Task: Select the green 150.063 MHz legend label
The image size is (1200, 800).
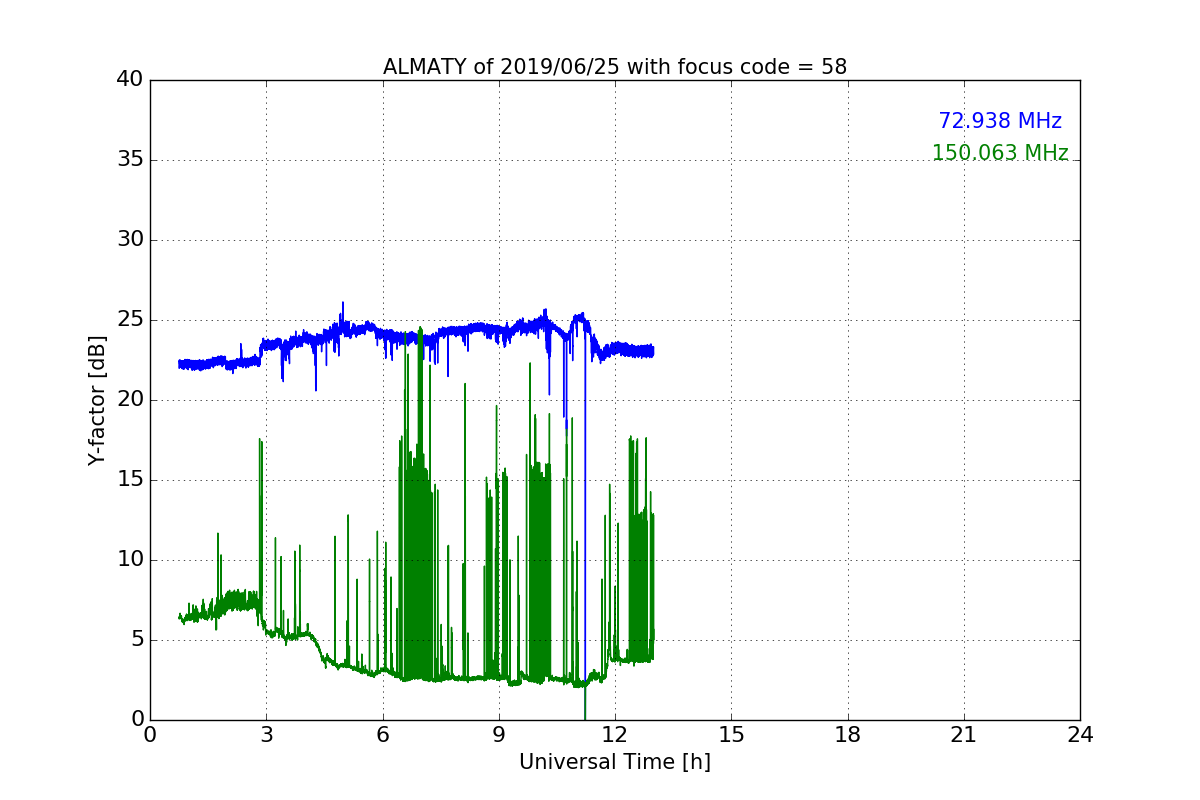Action: click(x=1000, y=153)
